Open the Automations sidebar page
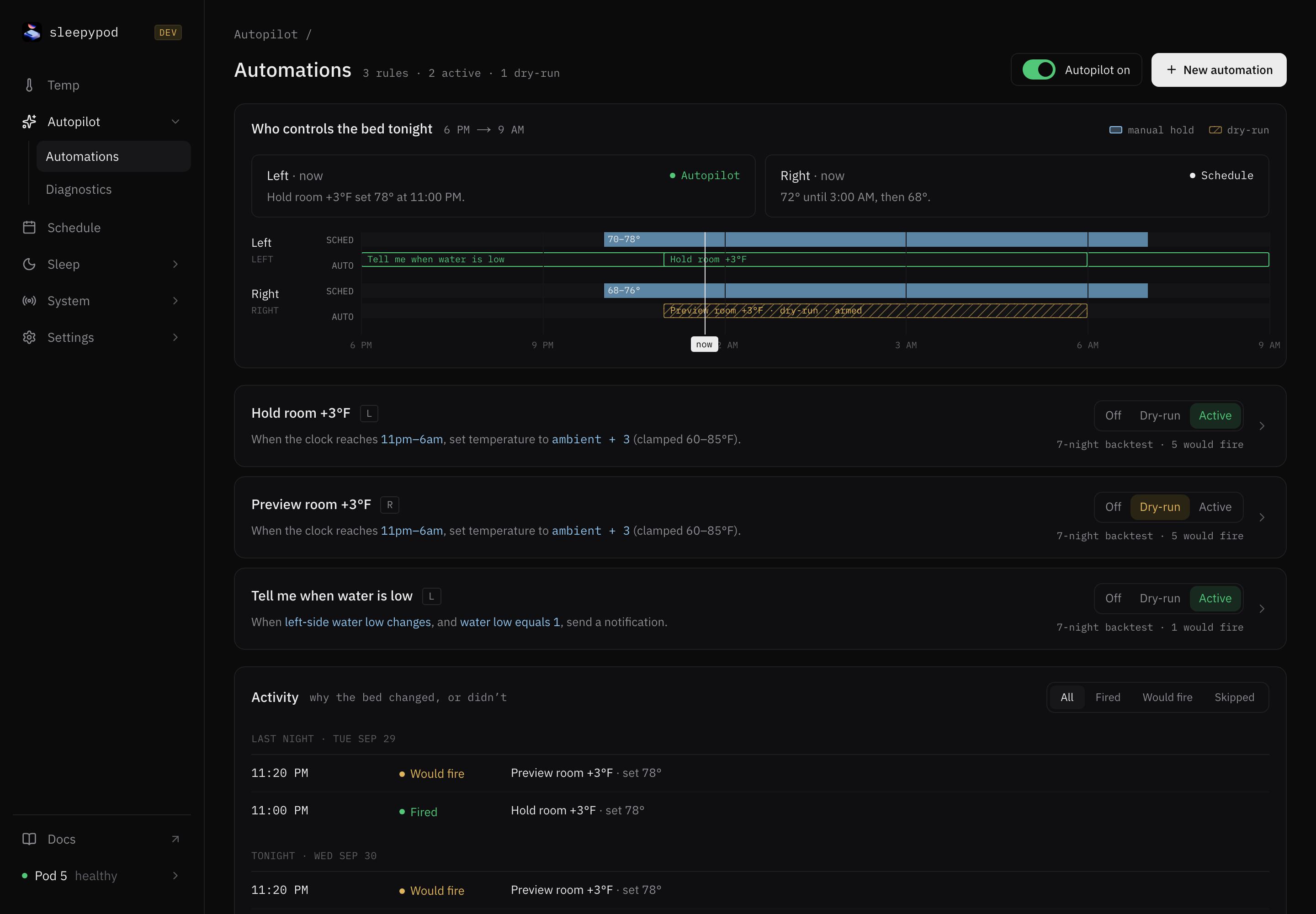 click(113, 156)
